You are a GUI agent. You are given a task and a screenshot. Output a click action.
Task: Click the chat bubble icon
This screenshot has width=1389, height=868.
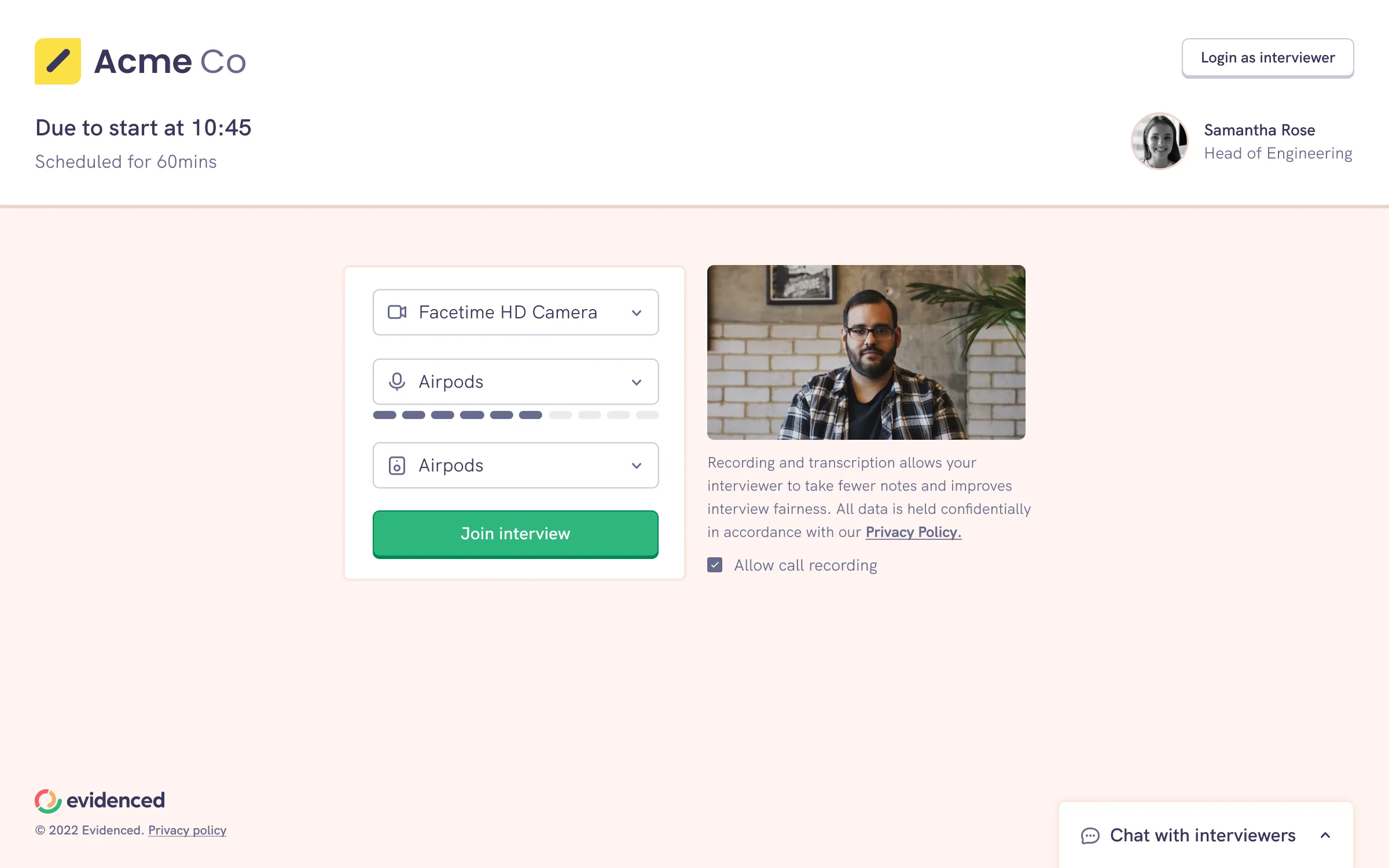coord(1090,836)
